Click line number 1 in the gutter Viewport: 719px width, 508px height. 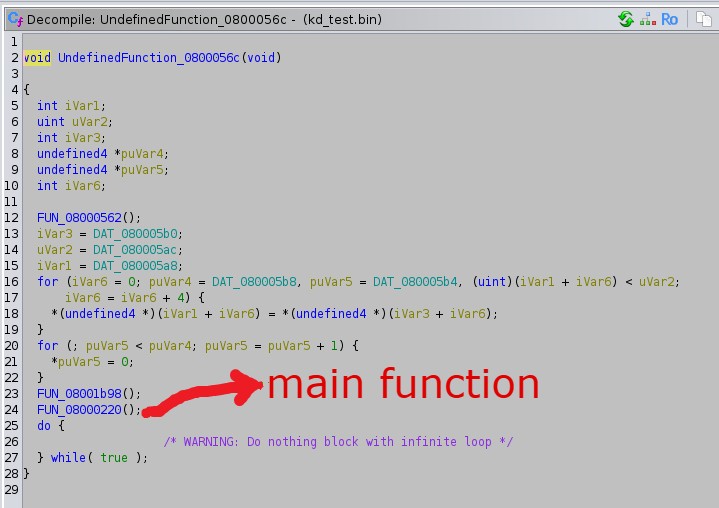pos(15,42)
